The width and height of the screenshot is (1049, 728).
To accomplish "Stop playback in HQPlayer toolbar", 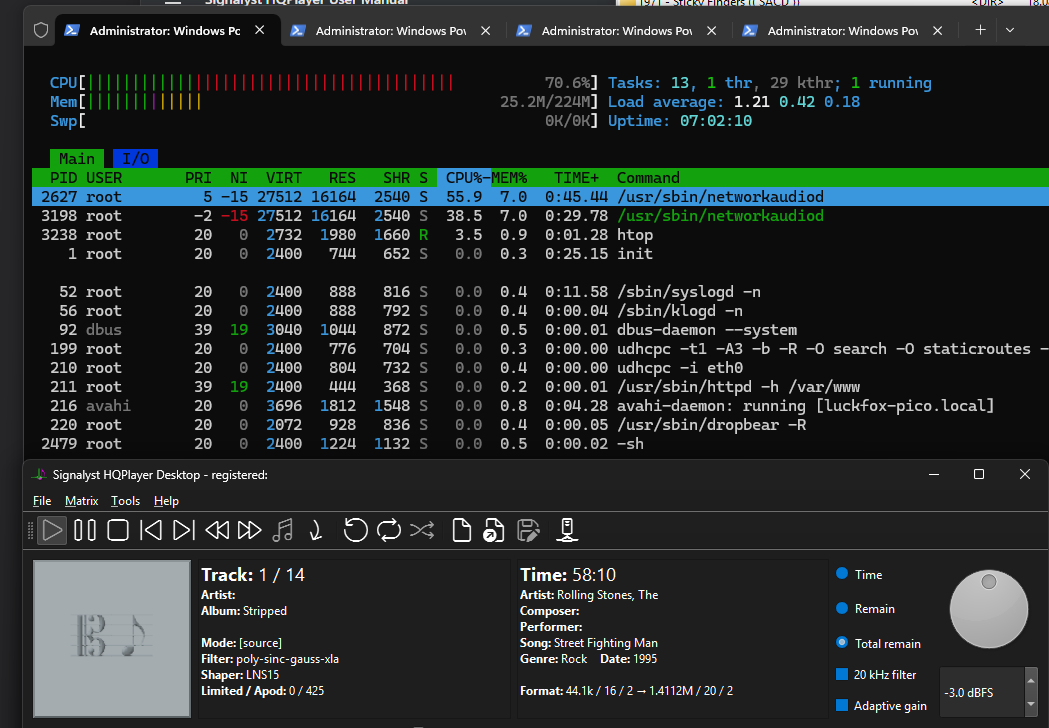I will [x=118, y=531].
